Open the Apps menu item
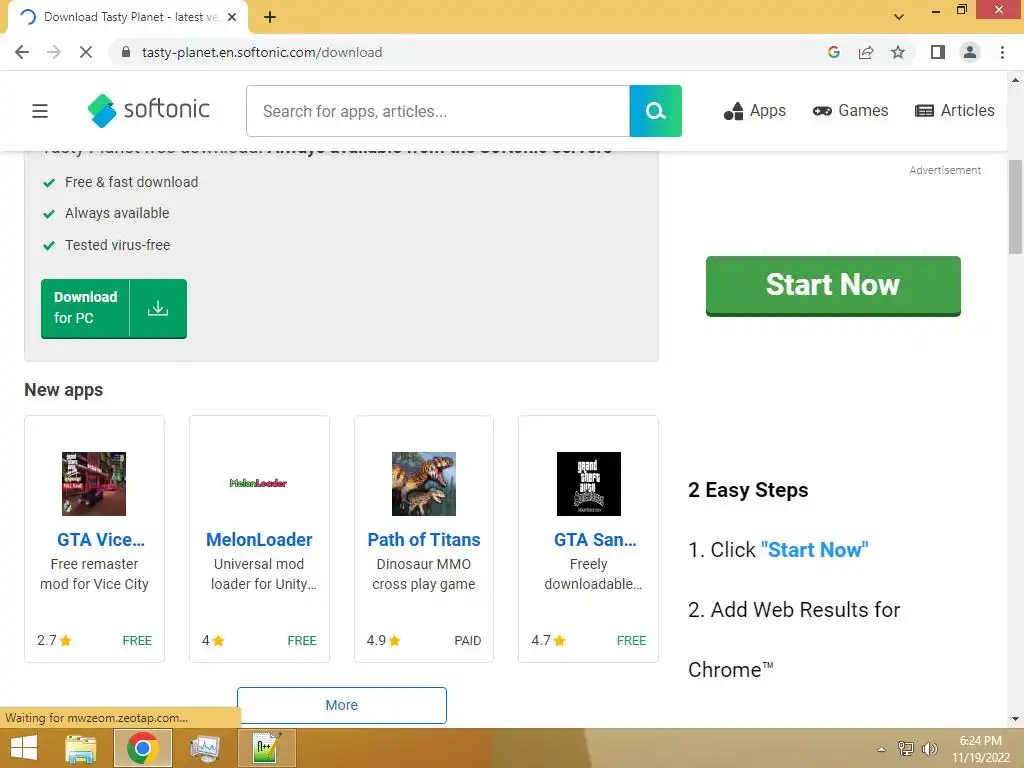Image resolution: width=1024 pixels, height=768 pixels. (754, 111)
